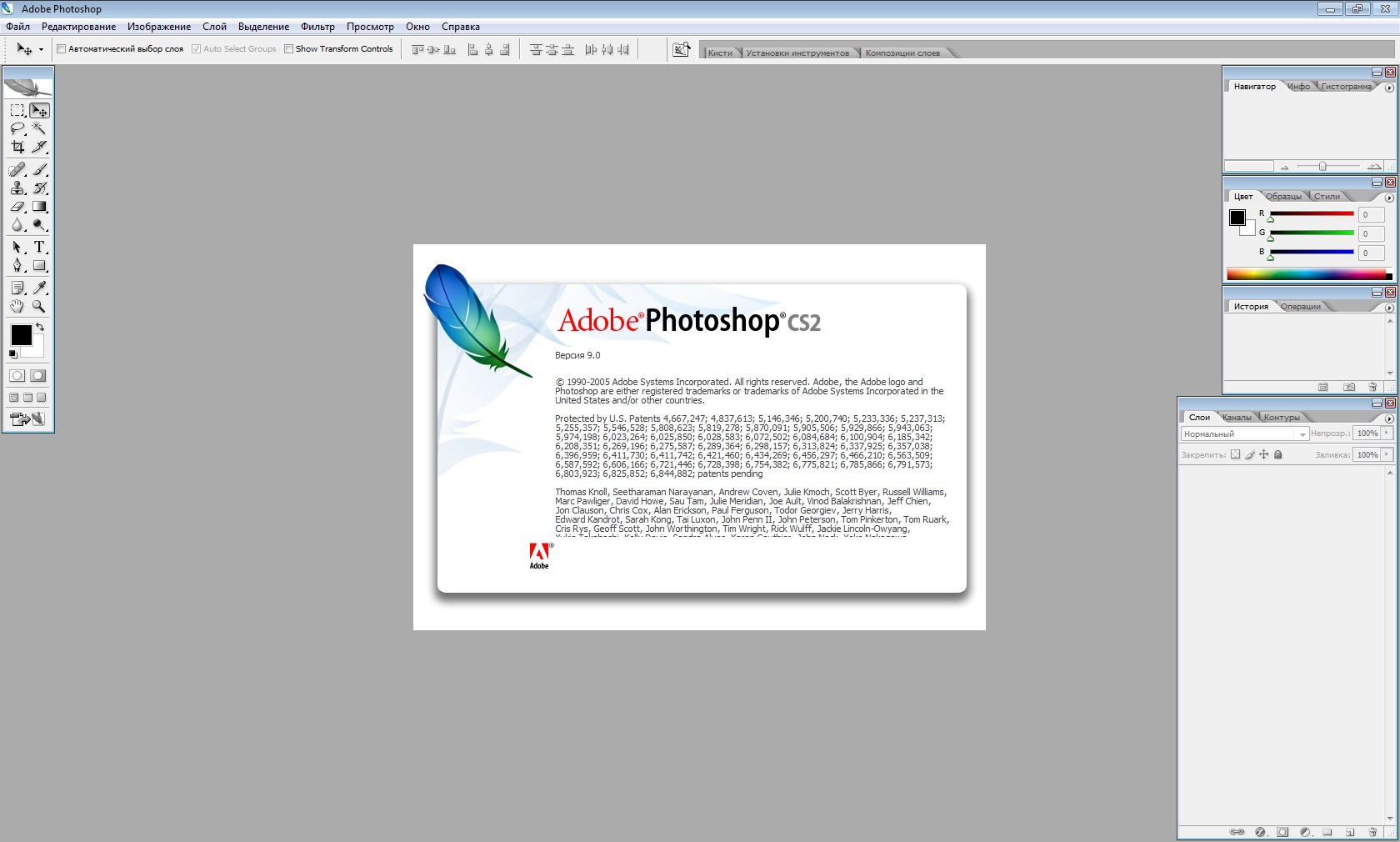This screenshot has width=1400, height=842.
Task: Select the Healing Brush tool
Action: (17, 169)
